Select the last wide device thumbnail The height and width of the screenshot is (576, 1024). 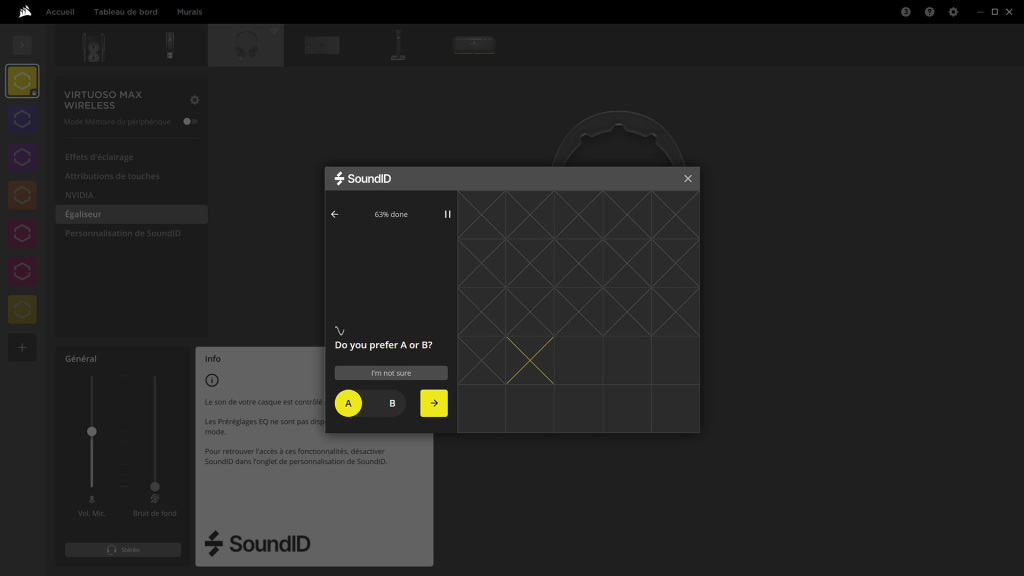(x=474, y=45)
